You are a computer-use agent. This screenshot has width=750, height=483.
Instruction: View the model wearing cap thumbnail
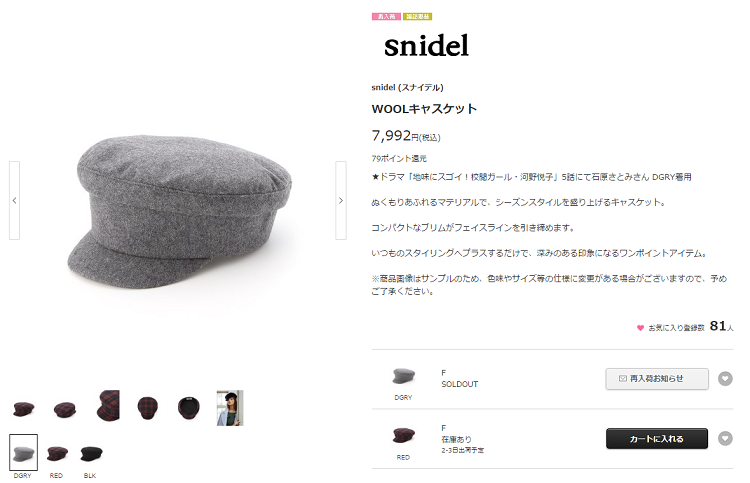coord(230,408)
